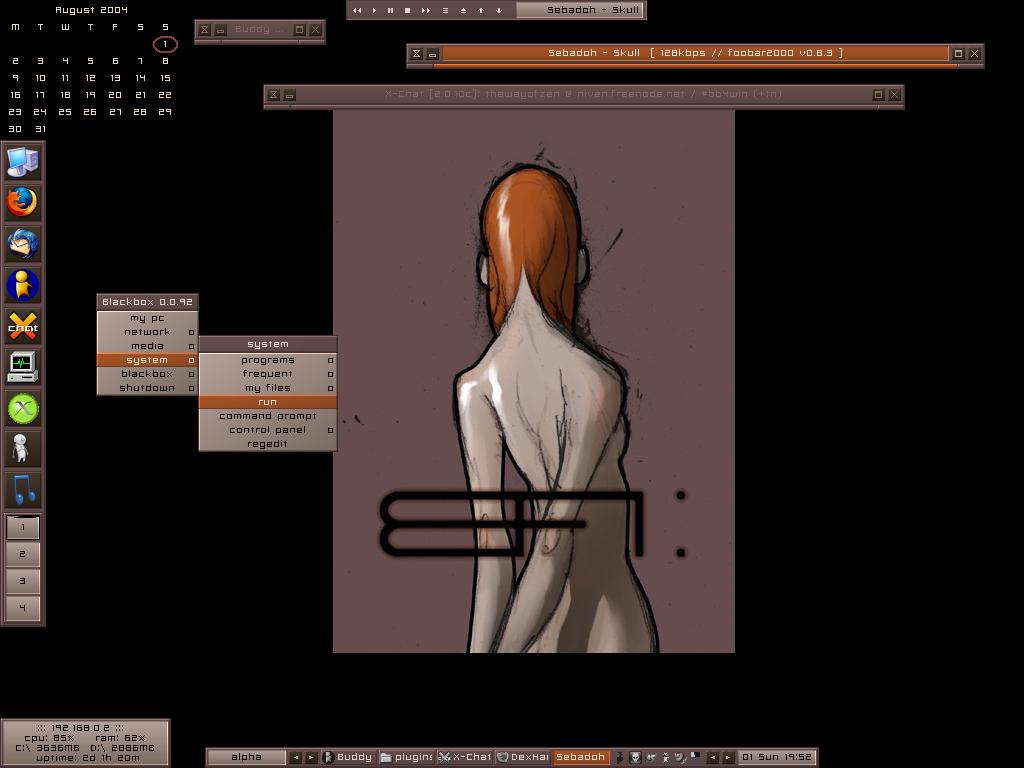Open AIM messenger dock icon

pos(23,285)
